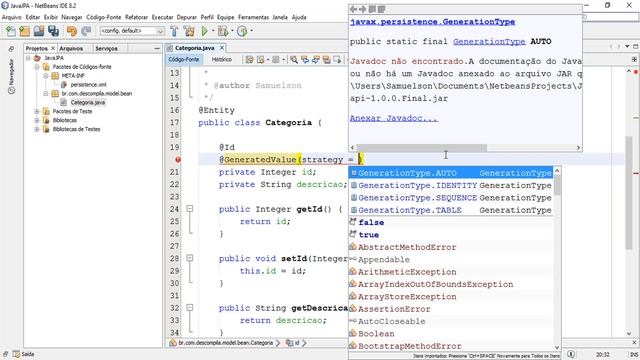This screenshot has width=640, height=360.
Task: Click the Find Previous Occurrence editor icon
Action: [305, 60]
